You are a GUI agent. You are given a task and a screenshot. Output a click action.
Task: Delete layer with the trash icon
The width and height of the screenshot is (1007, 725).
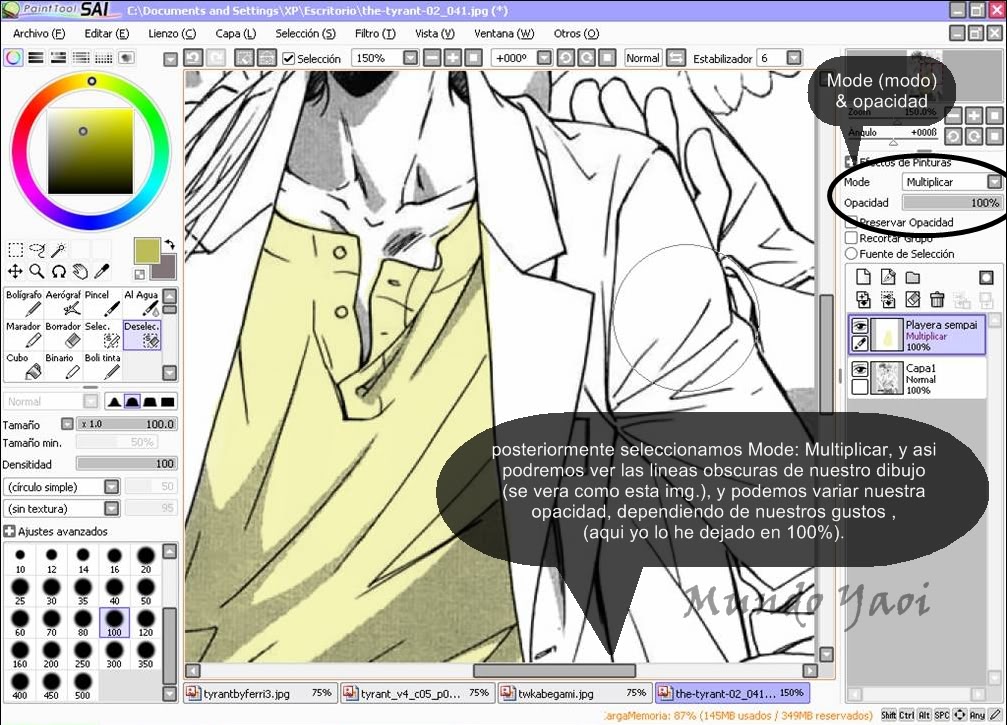tap(937, 299)
